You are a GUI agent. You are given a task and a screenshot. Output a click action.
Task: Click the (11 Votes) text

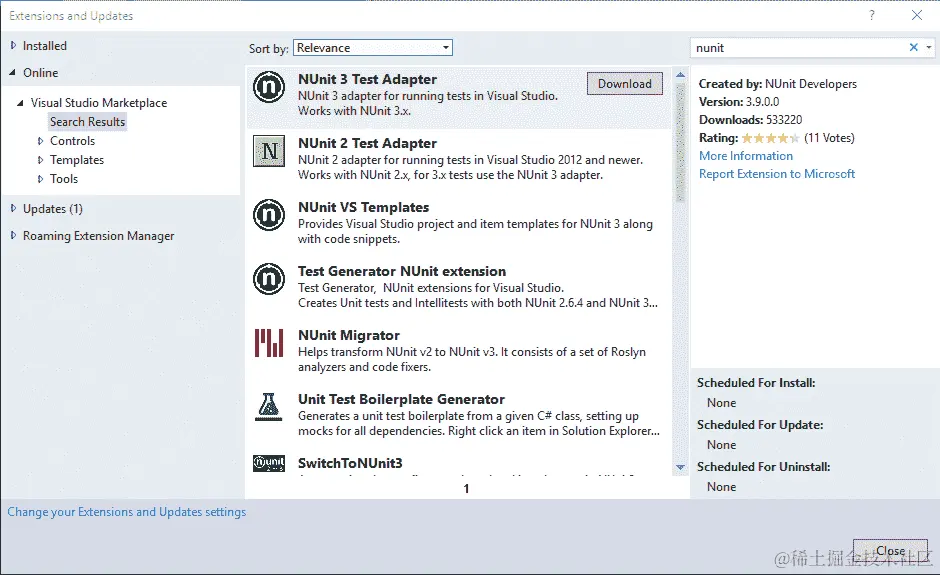point(829,138)
